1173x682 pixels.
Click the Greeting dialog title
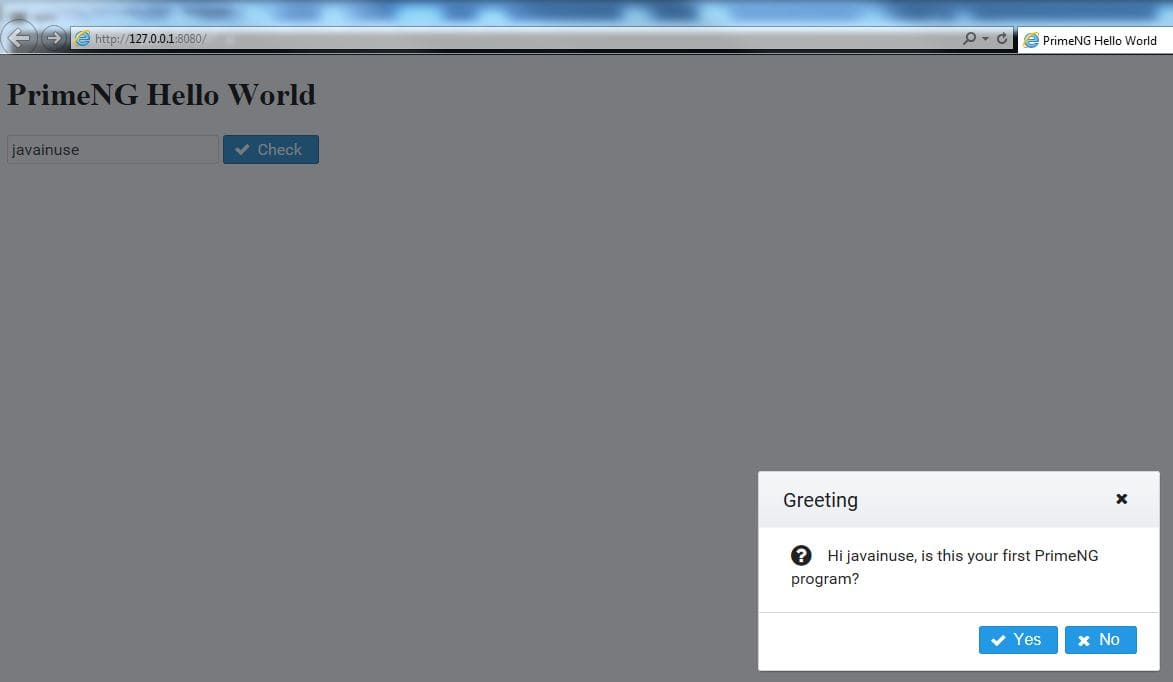click(821, 500)
